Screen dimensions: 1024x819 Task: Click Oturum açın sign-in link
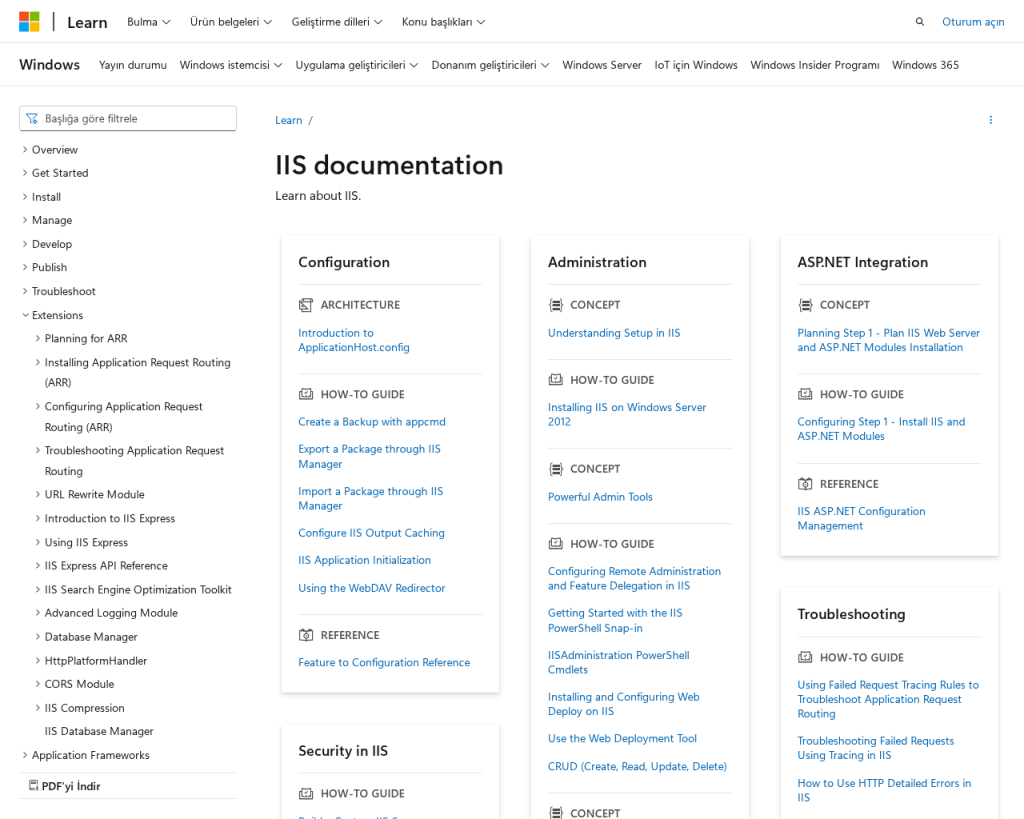973,22
